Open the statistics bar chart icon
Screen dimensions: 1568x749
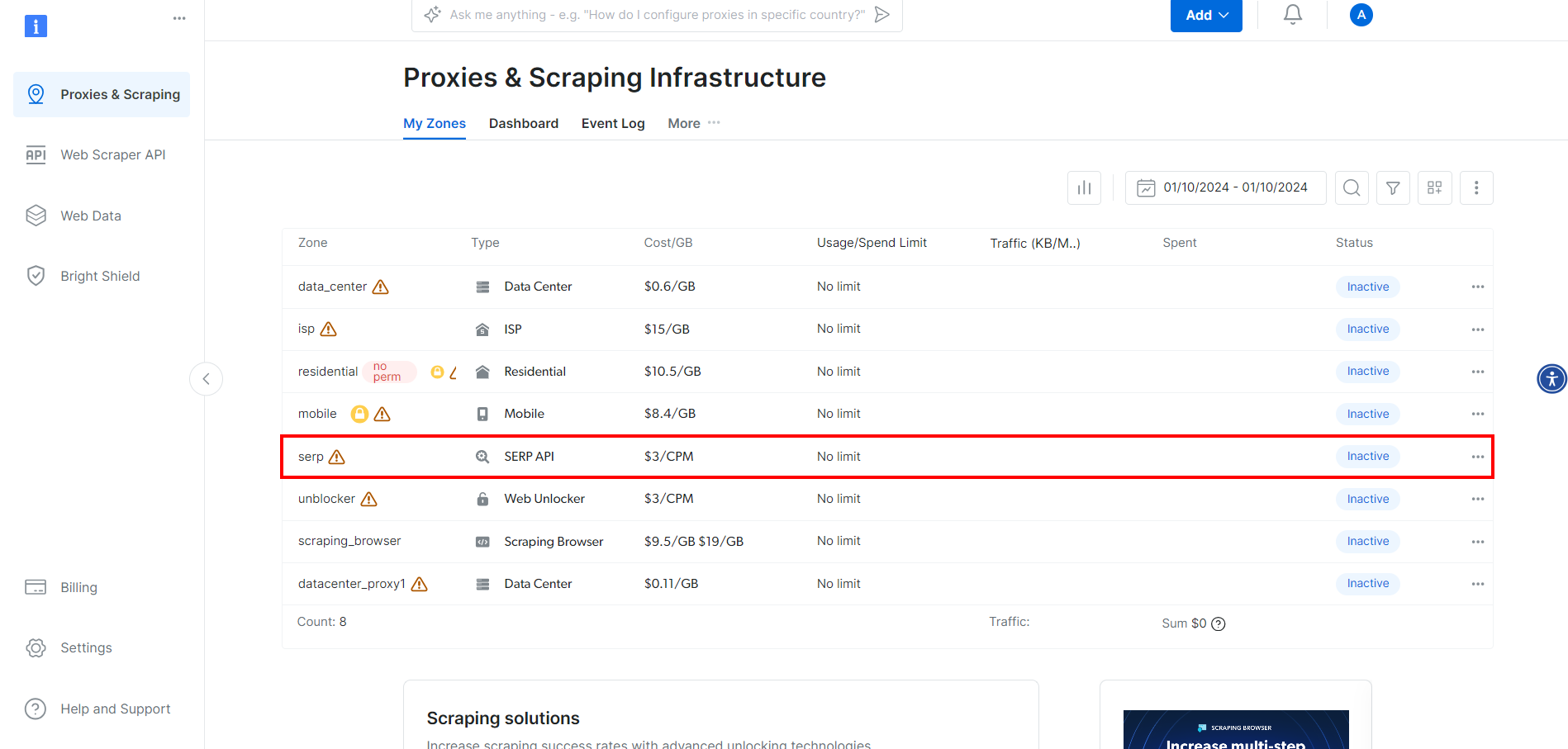pos(1084,188)
